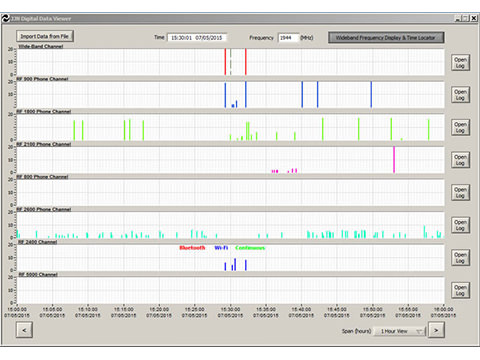Select the Frequency MHz input field
480x360 pixels.
(288, 38)
